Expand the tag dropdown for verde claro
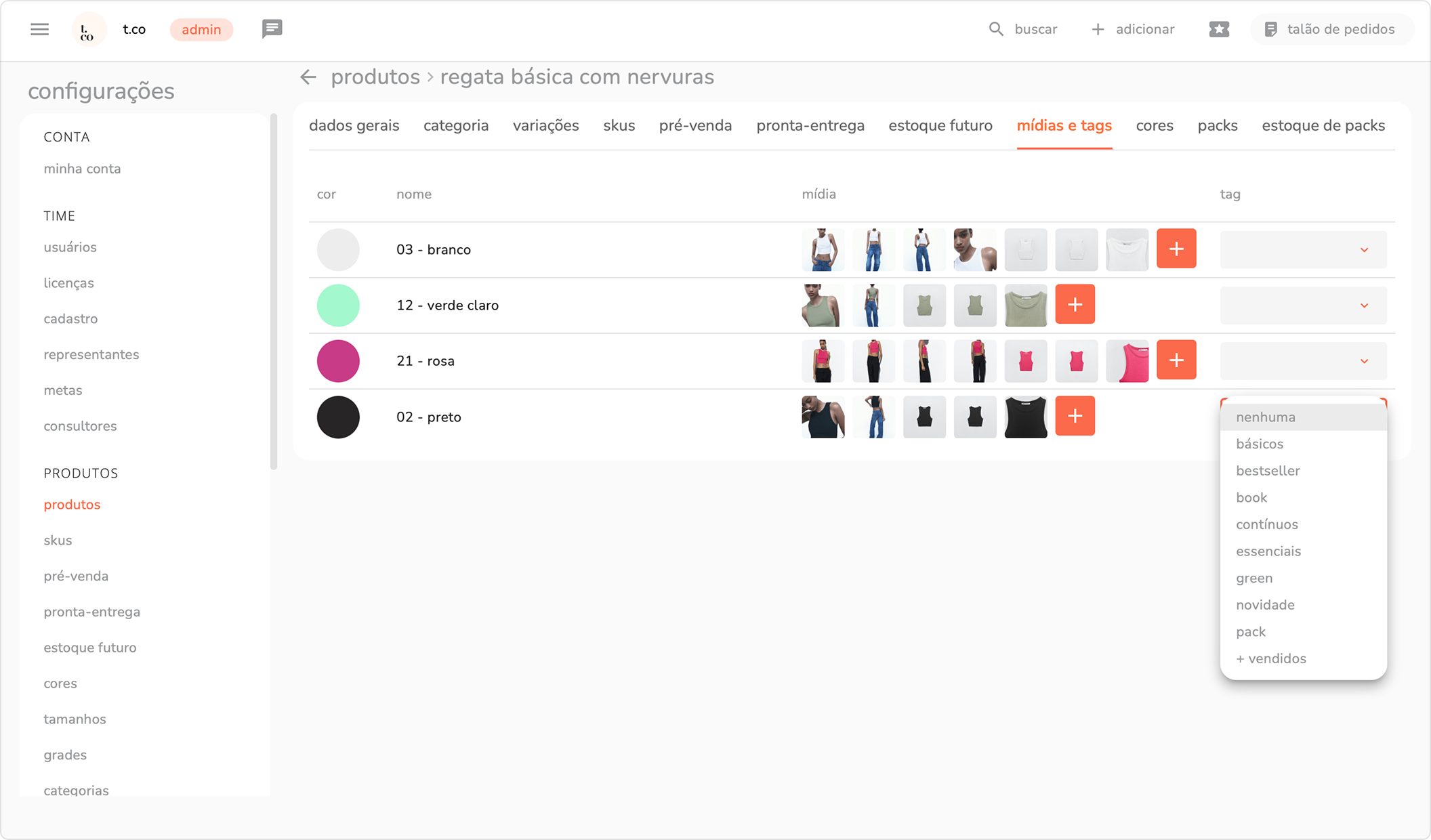This screenshot has height=840, width=1431. (x=1364, y=306)
